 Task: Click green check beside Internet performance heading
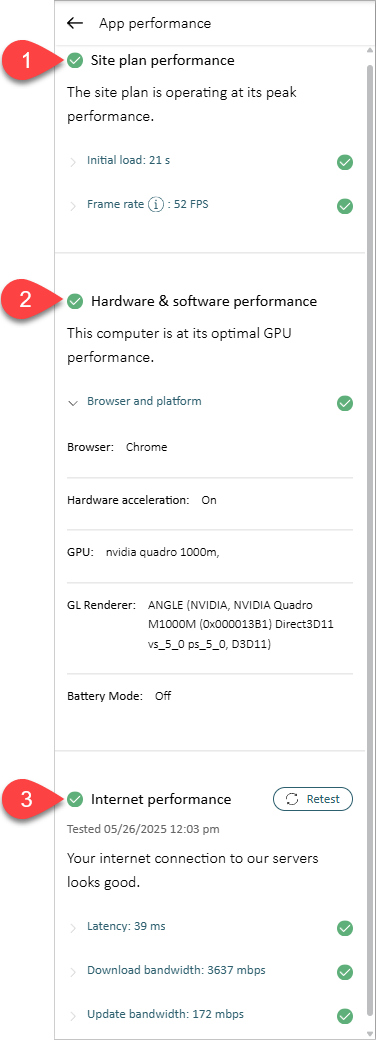point(75,799)
